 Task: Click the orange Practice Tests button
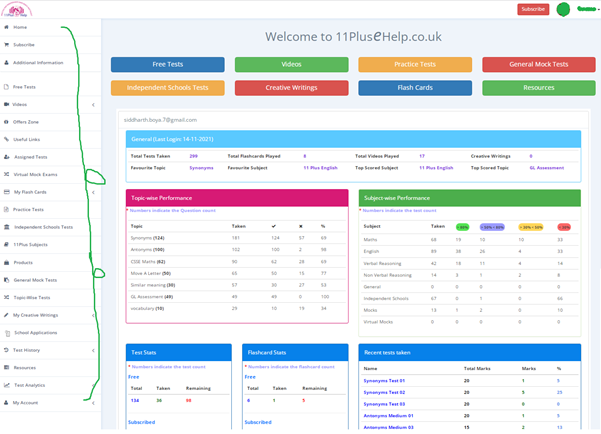[415, 64]
